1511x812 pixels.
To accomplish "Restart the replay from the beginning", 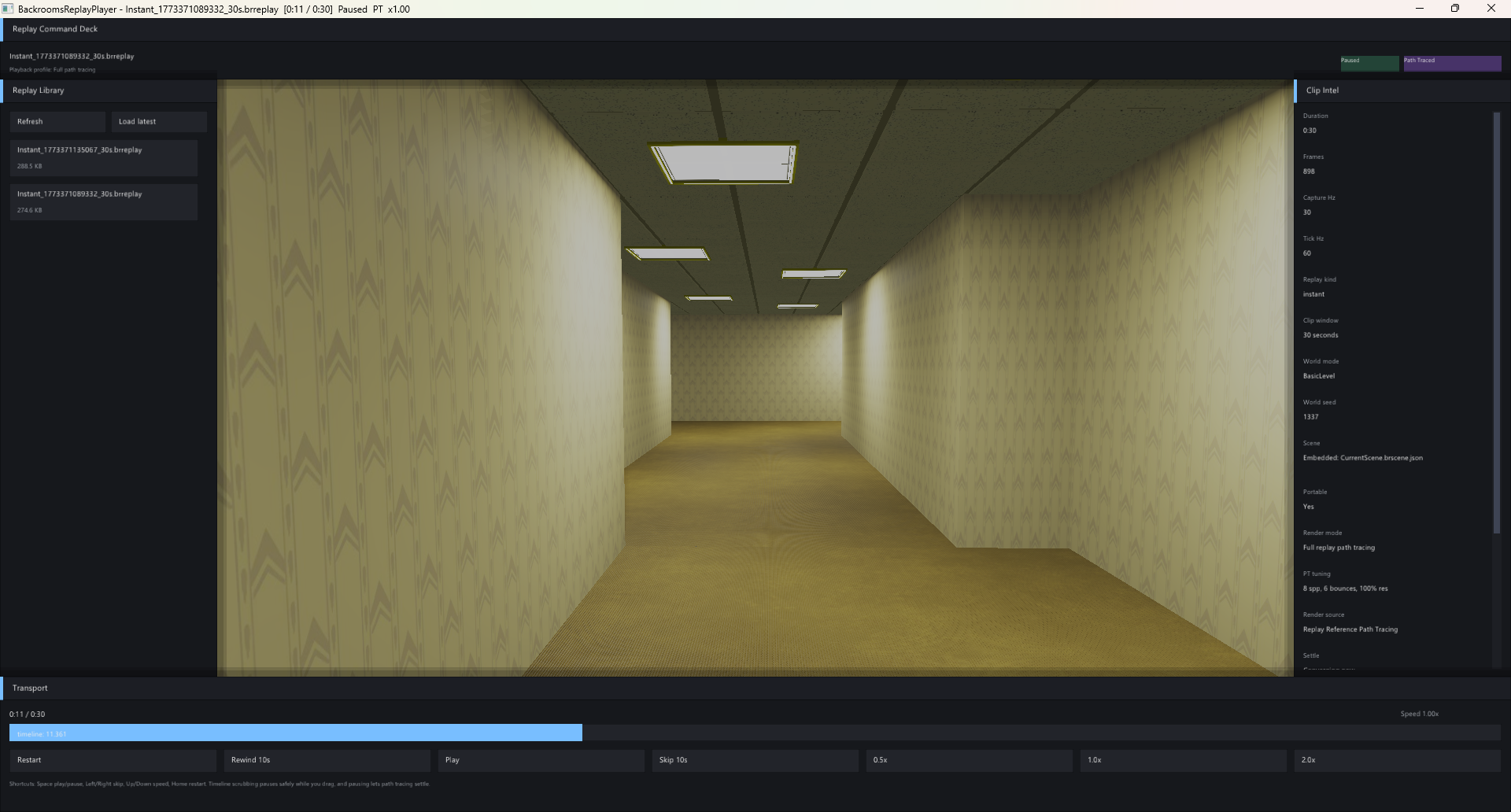I will click(x=113, y=760).
